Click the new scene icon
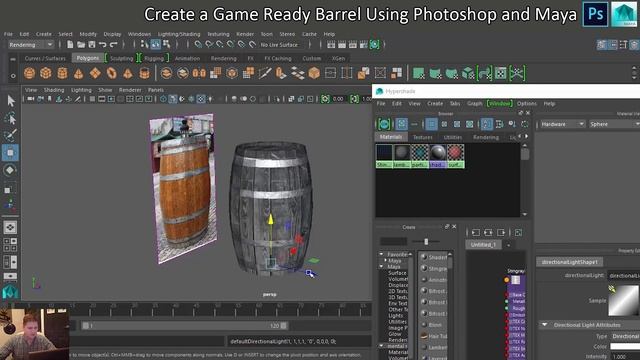The height and width of the screenshot is (360, 640). click(70, 44)
